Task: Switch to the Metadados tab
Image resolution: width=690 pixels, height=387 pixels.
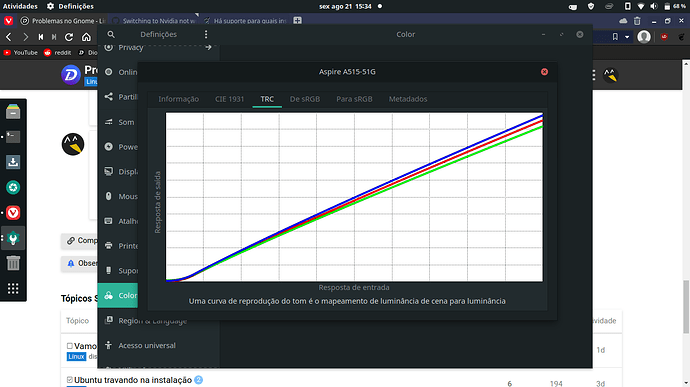Action: click(x=407, y=99)
